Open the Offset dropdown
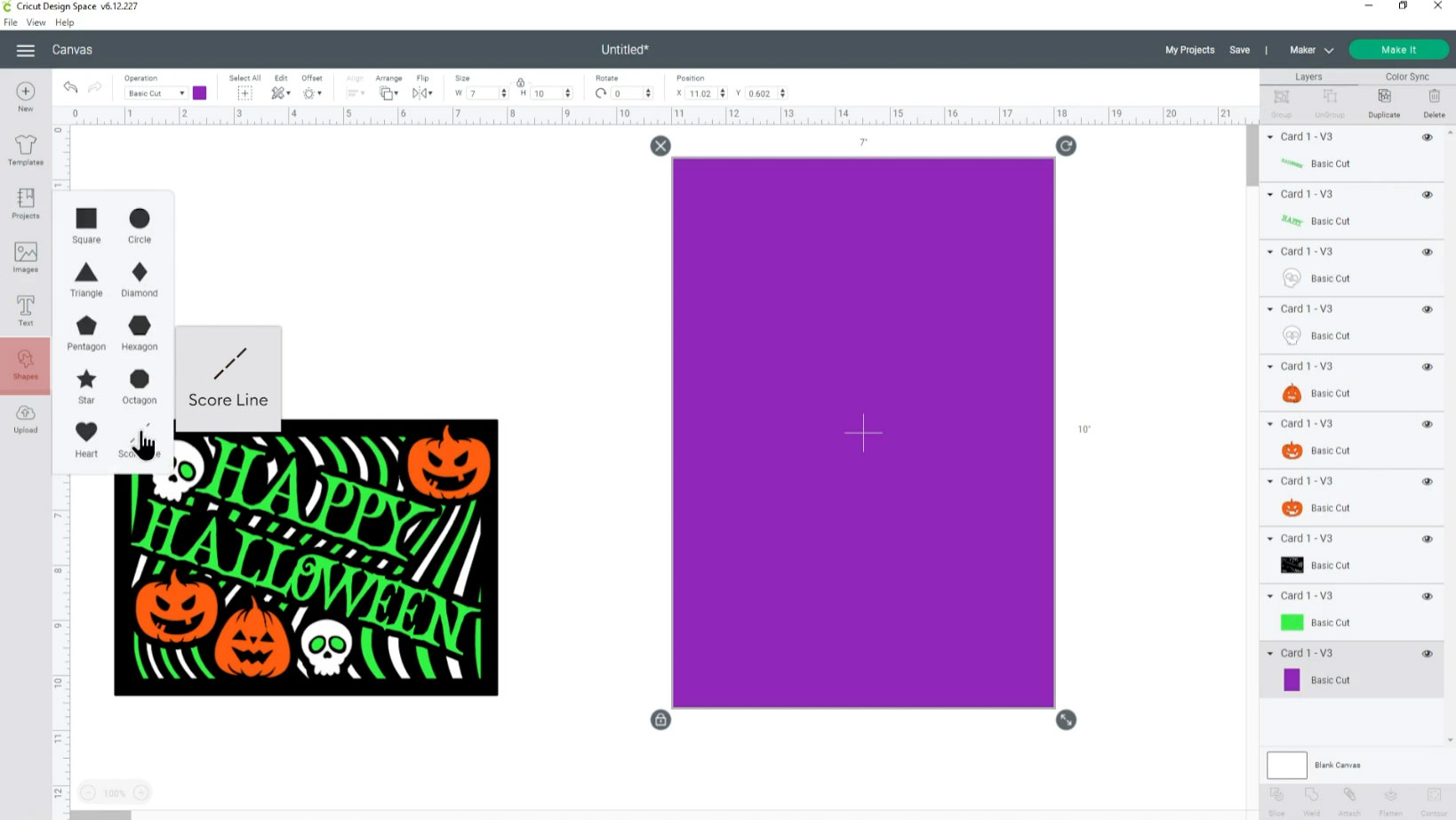 click(x=312, y=93)
